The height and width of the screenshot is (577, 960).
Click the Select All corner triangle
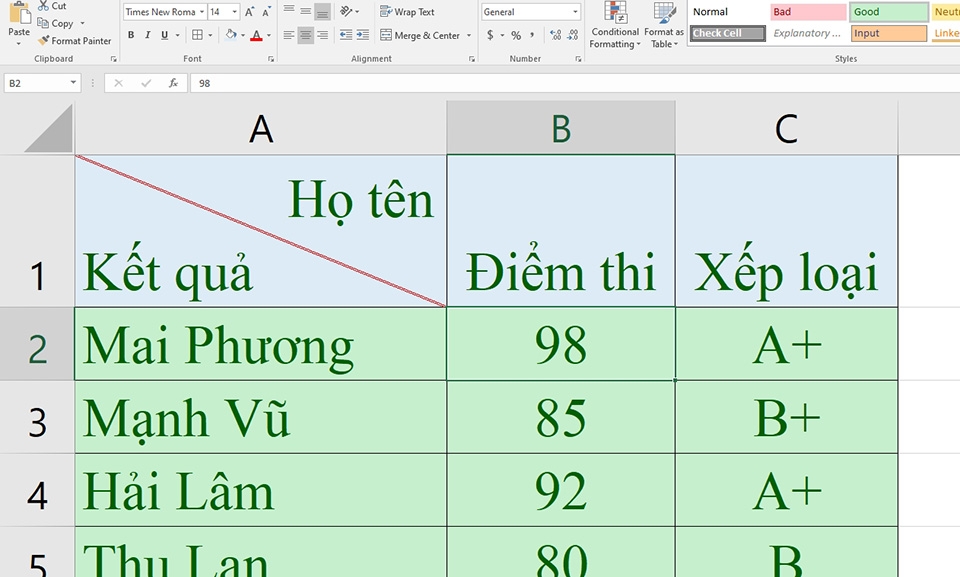[x=48, y=128]
